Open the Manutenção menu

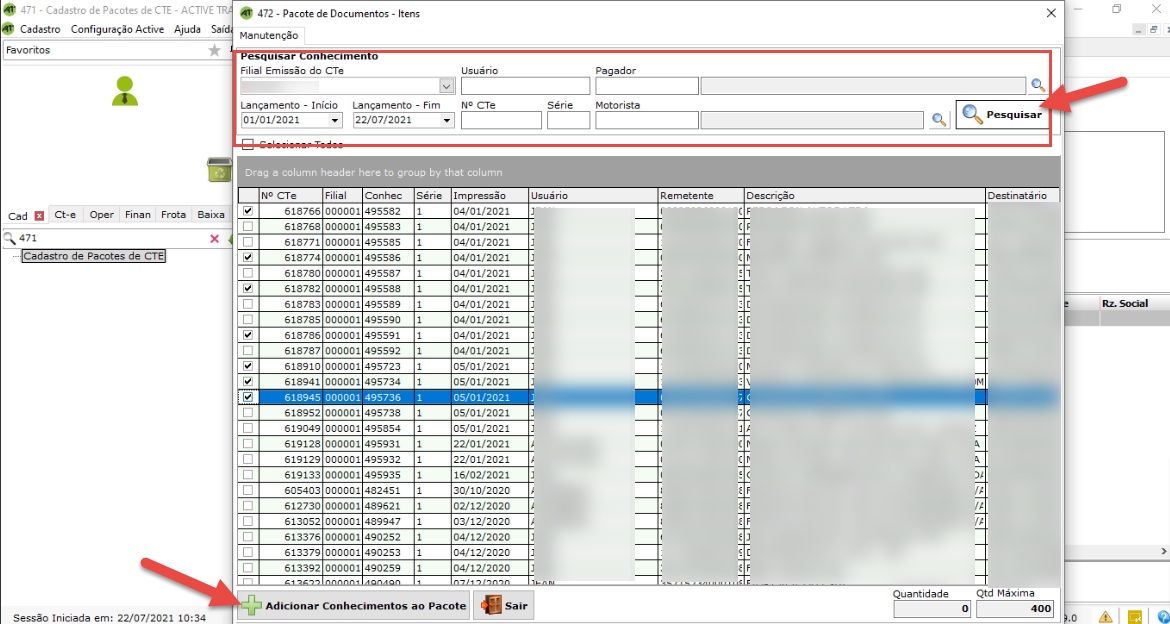tap(269, 36)
